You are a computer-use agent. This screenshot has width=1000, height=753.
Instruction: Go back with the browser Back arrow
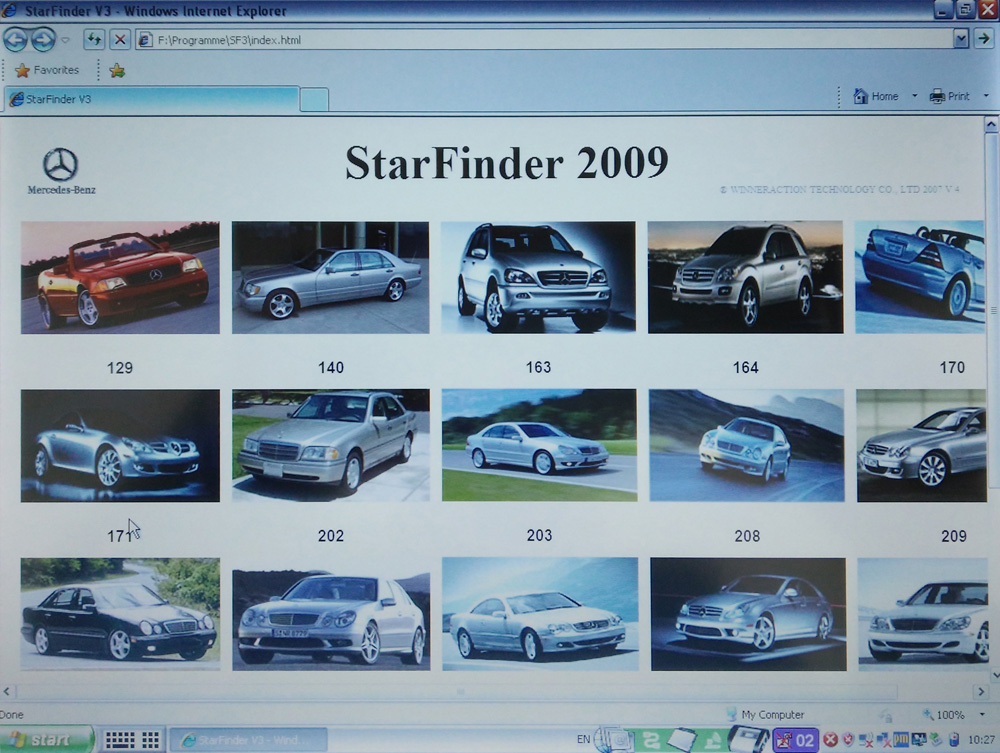tap(15, 40)
